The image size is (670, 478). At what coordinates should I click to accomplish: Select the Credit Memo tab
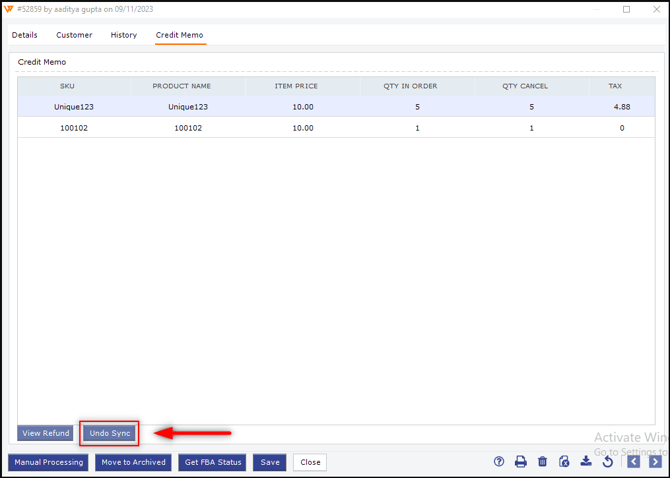179,35
